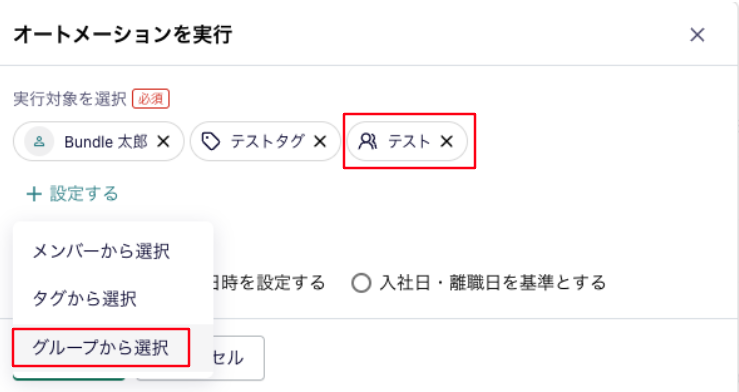The image size is (739, 392).
Task: Click the テストタグ chip label
Action: click(x=267, y=141)
